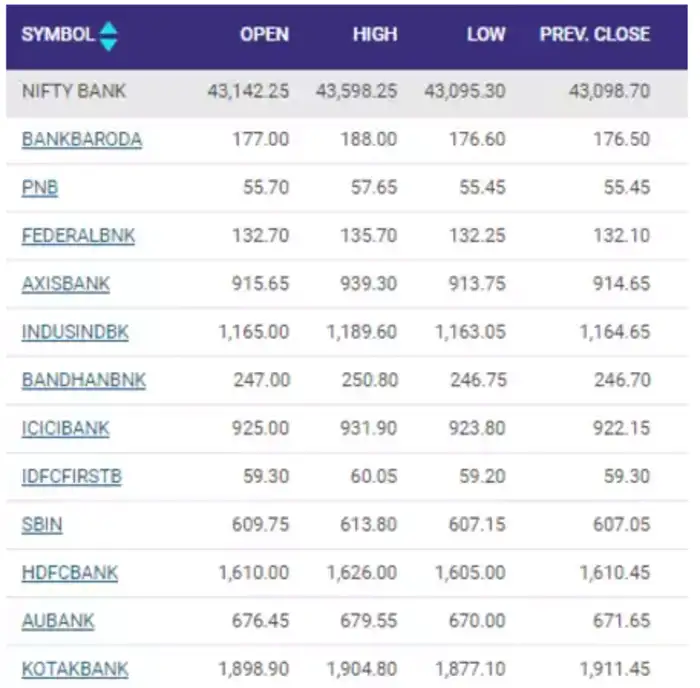
Task: Open the IDFCFIRSTB stock link
Action: (71, 476)
